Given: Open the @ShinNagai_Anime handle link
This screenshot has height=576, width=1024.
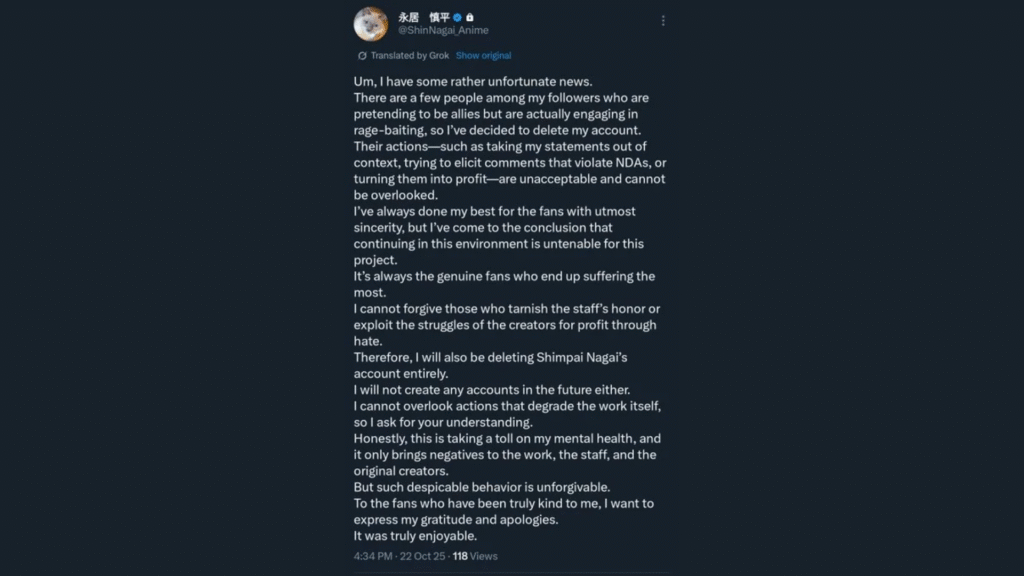Looking at the screenshot, I should coord(444,31).
